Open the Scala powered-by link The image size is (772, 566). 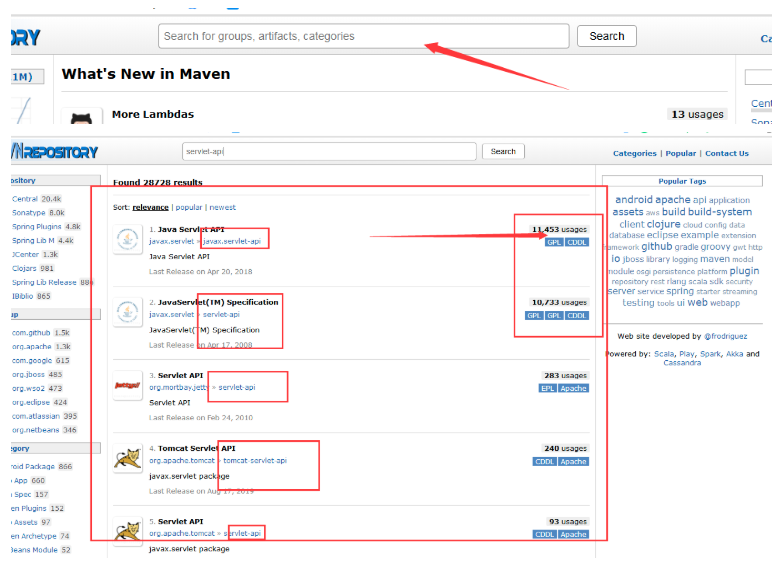pyautogui.click(x=664, y=354)
